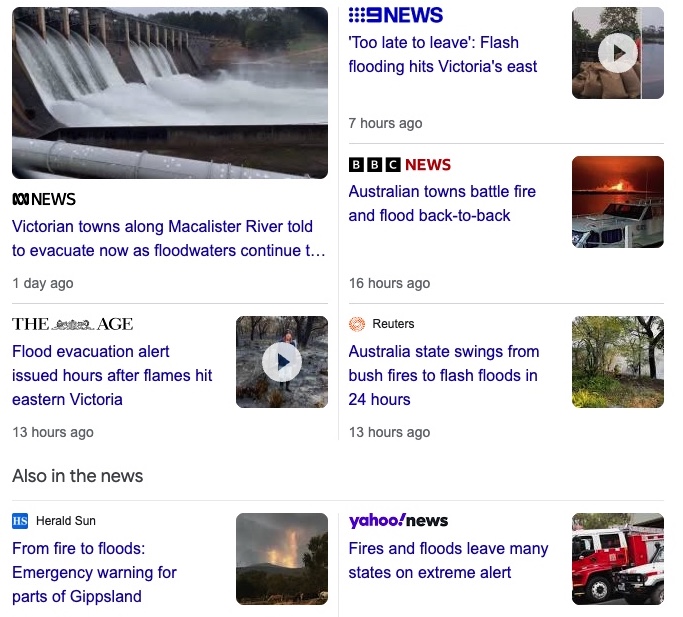Click the BBC News logo

click(399, 165)
